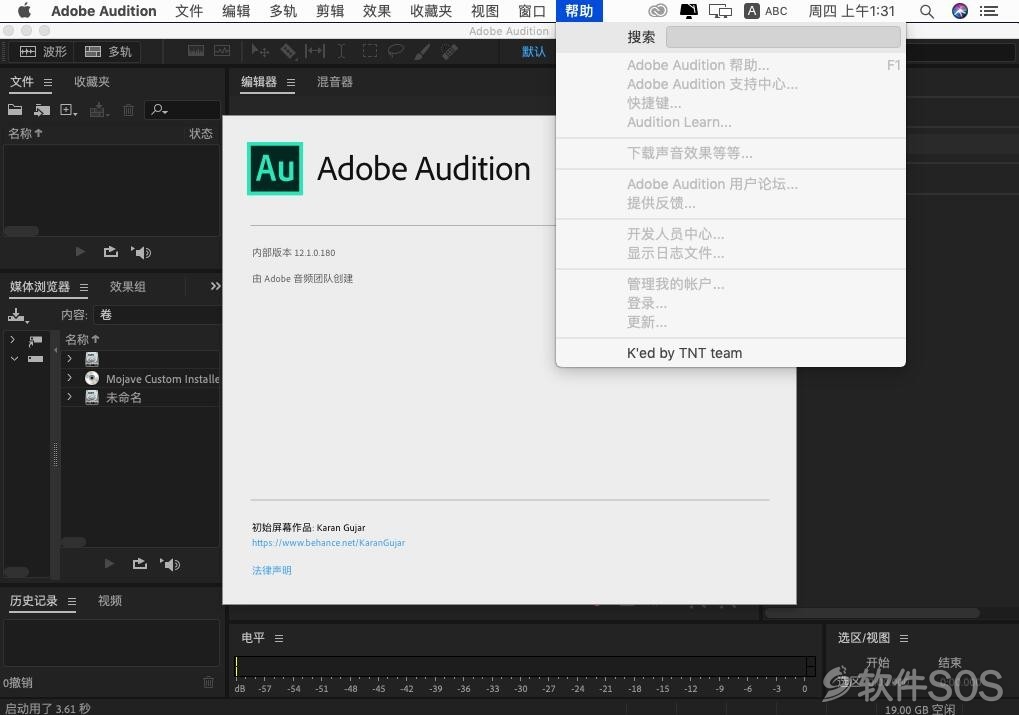
Task: Open the 法律声明 link
Action: click(272, 570)
